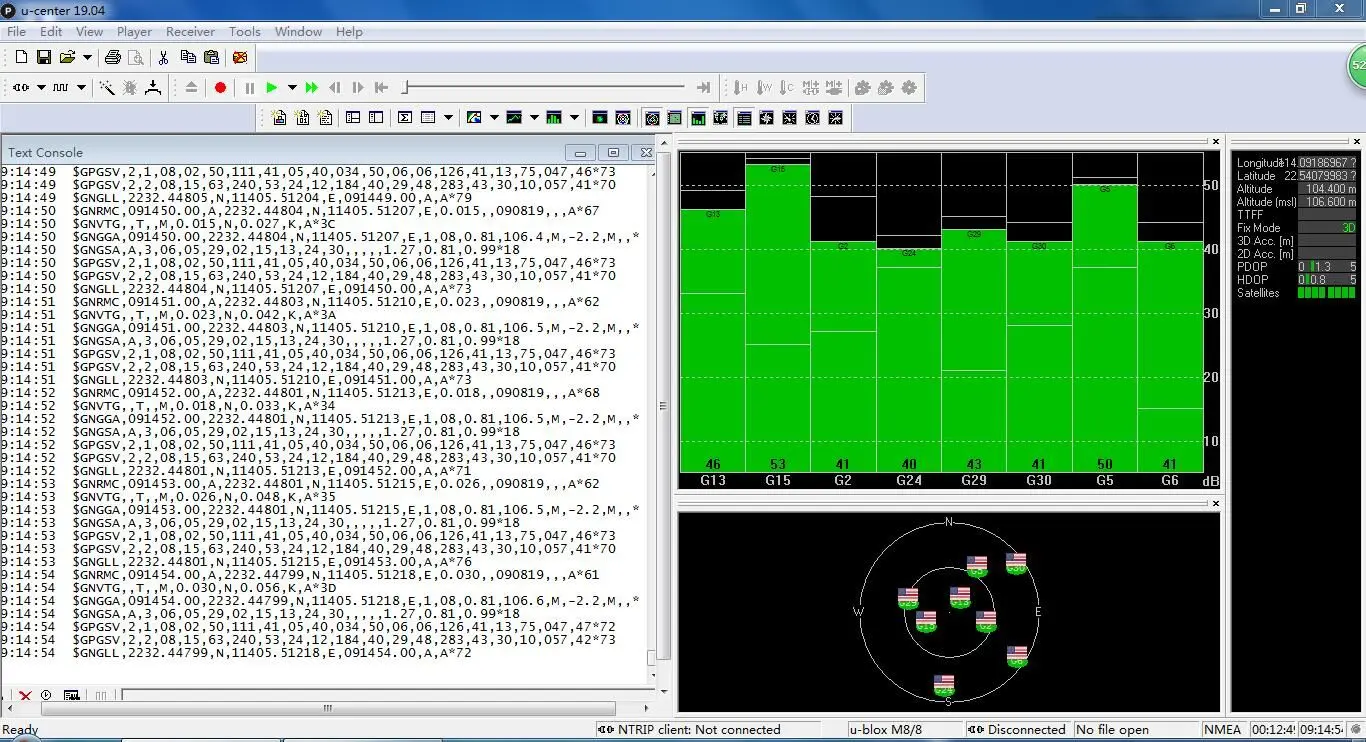Click the red Record button

click(220, 88)
